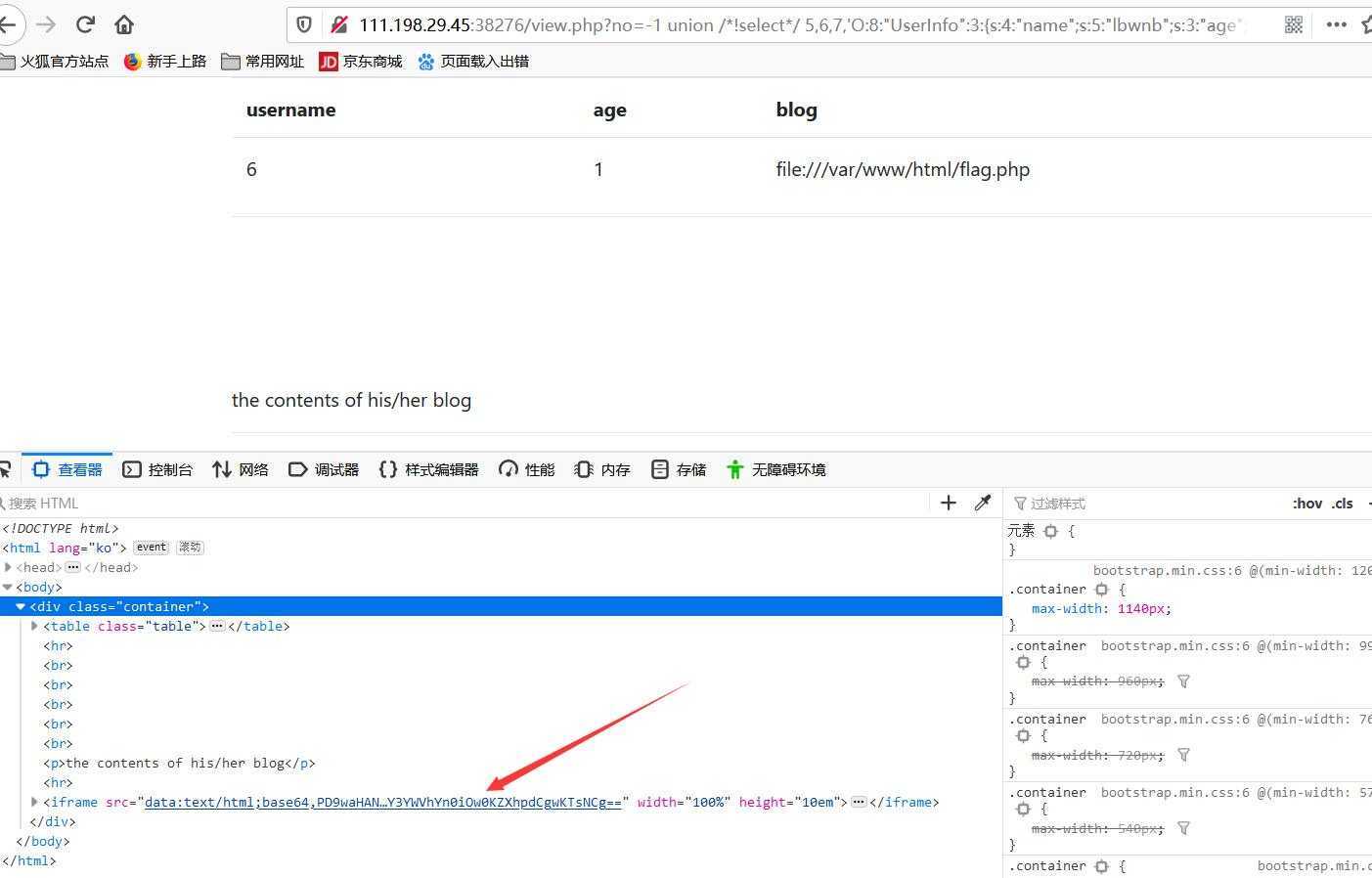Expand the head element node
The height and width of the screenshot is (878, 1372).
pyautogui.click(x=8, y=567)
